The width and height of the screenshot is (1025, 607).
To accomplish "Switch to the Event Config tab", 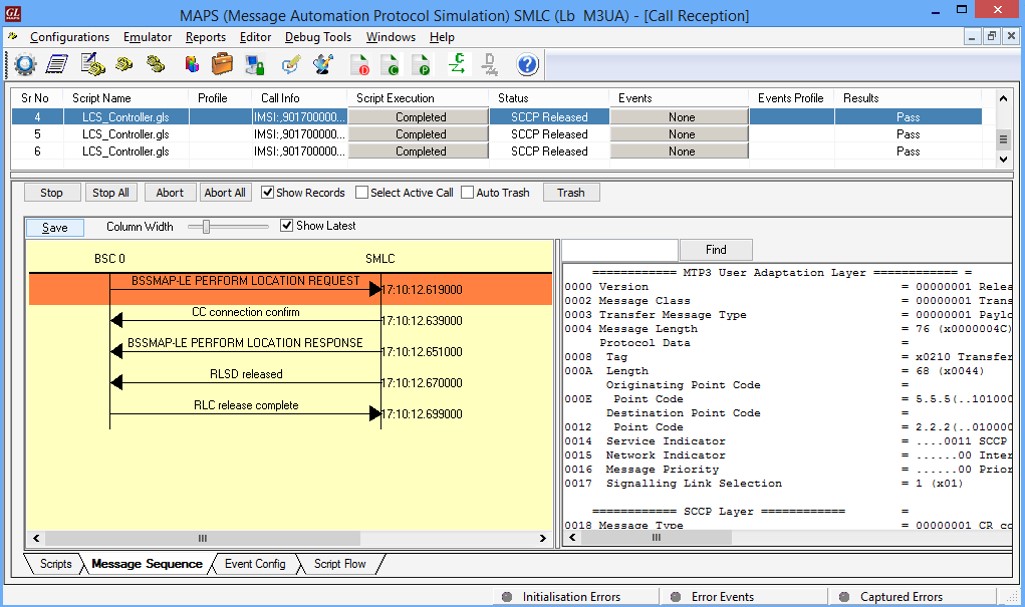I will coord(255,564).
